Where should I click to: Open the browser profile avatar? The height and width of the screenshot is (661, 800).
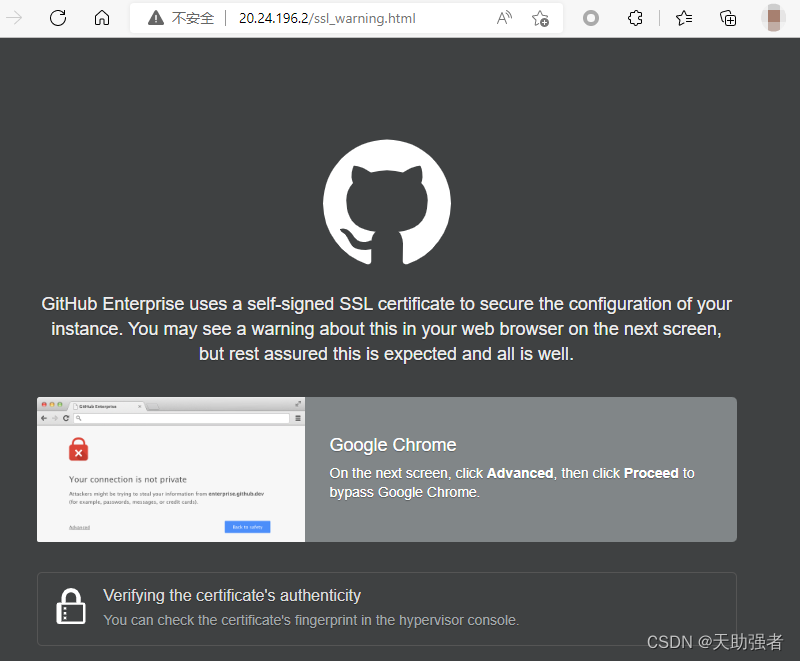(773, 17)
